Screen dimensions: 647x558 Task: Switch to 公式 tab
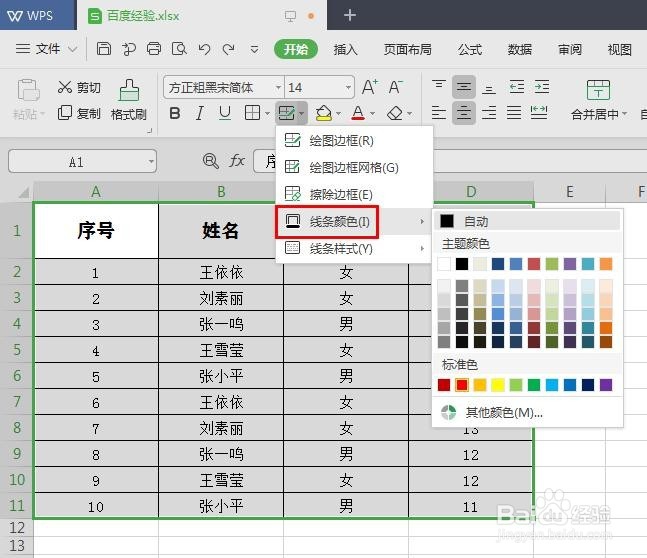click(470, 50)
